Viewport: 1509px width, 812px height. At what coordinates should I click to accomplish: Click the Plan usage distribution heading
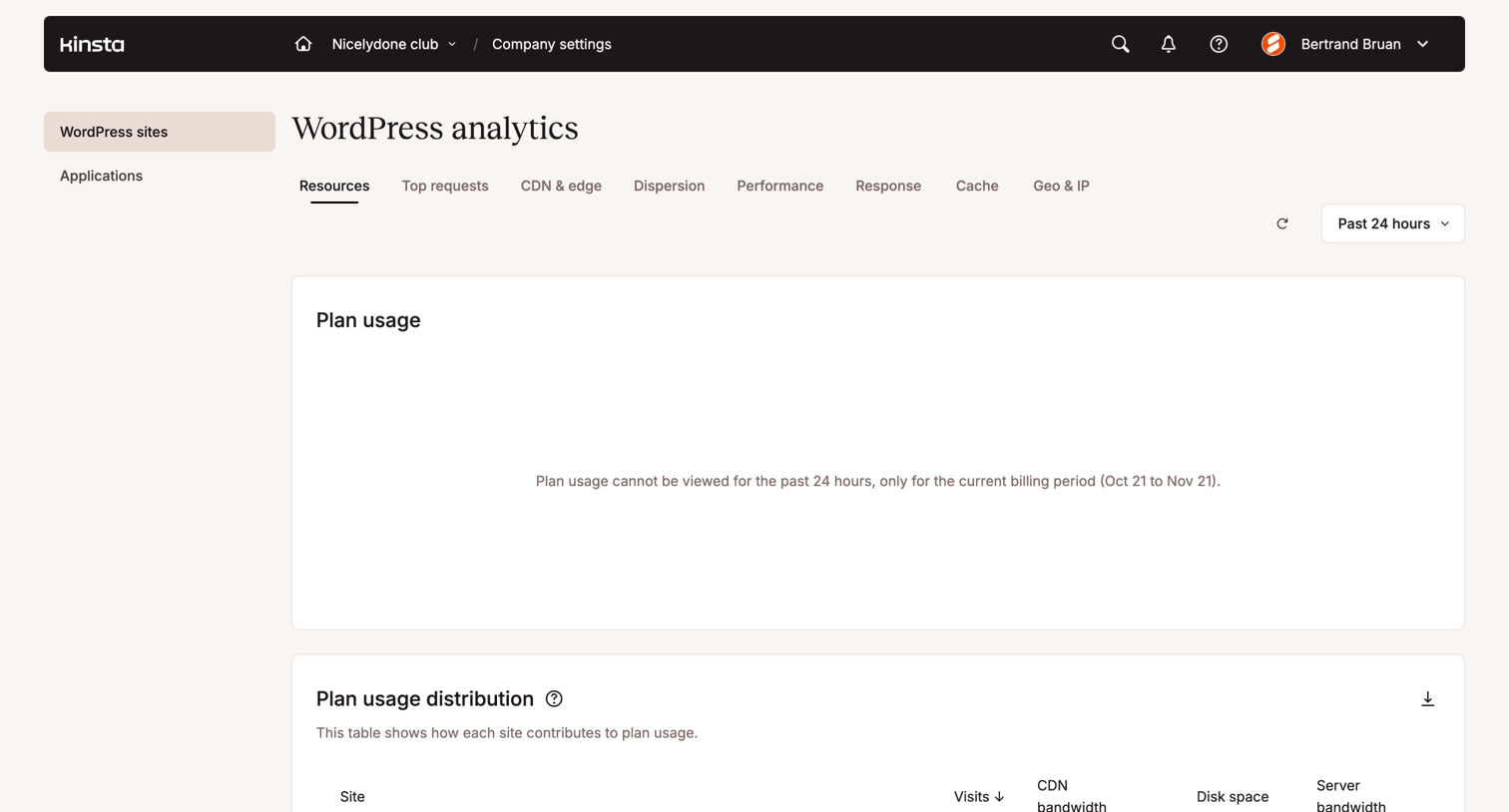(x=425, y=699)
